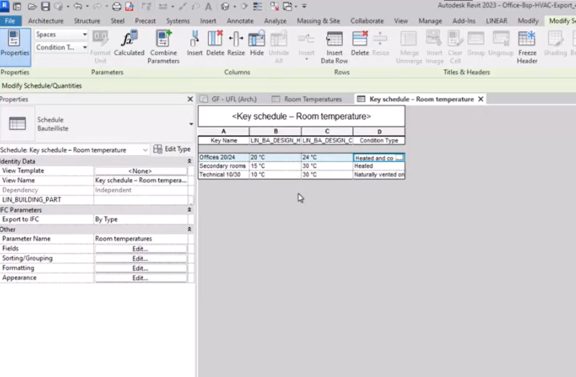This screenshot has width=576, height=377.
Task: Click the View Template <None> button
Action: click(140, 171)
